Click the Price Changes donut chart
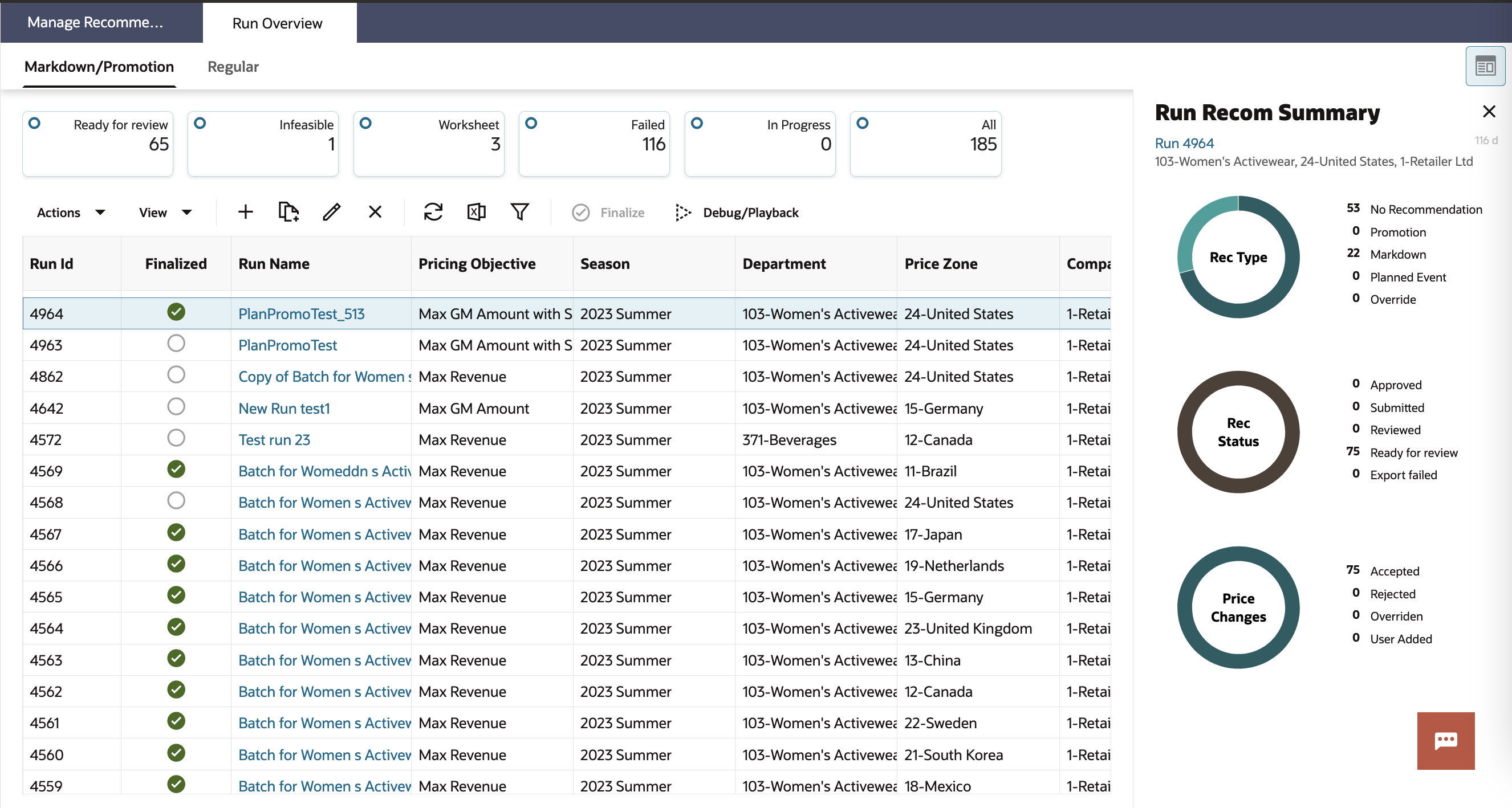 (x=1238, y=607)
